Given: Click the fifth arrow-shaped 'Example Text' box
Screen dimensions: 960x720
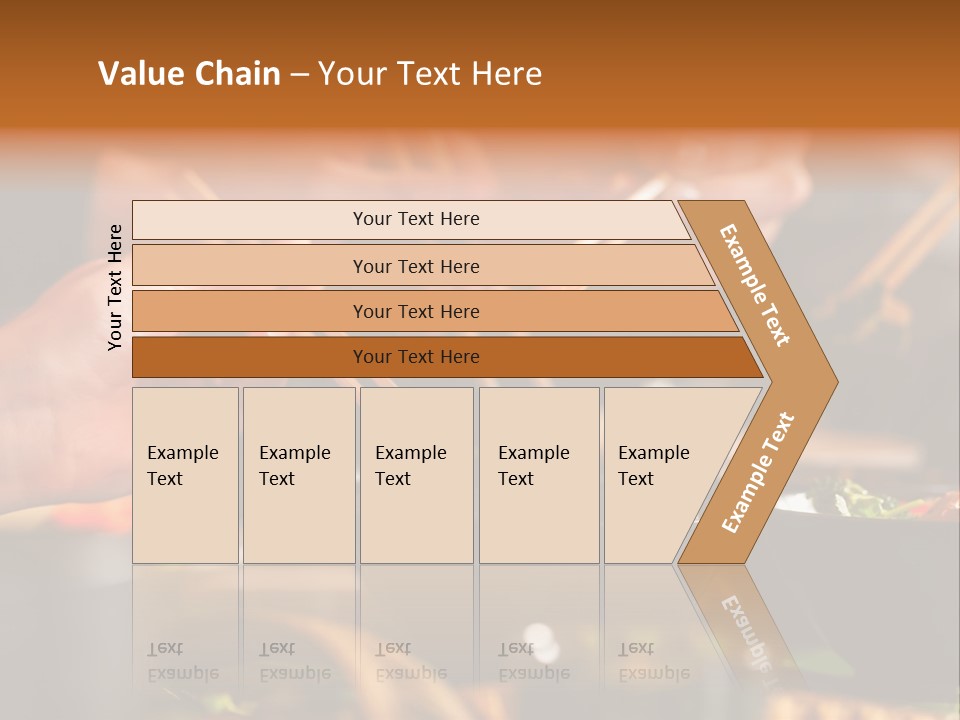Looking at the screenshot, I should point(660,476).
